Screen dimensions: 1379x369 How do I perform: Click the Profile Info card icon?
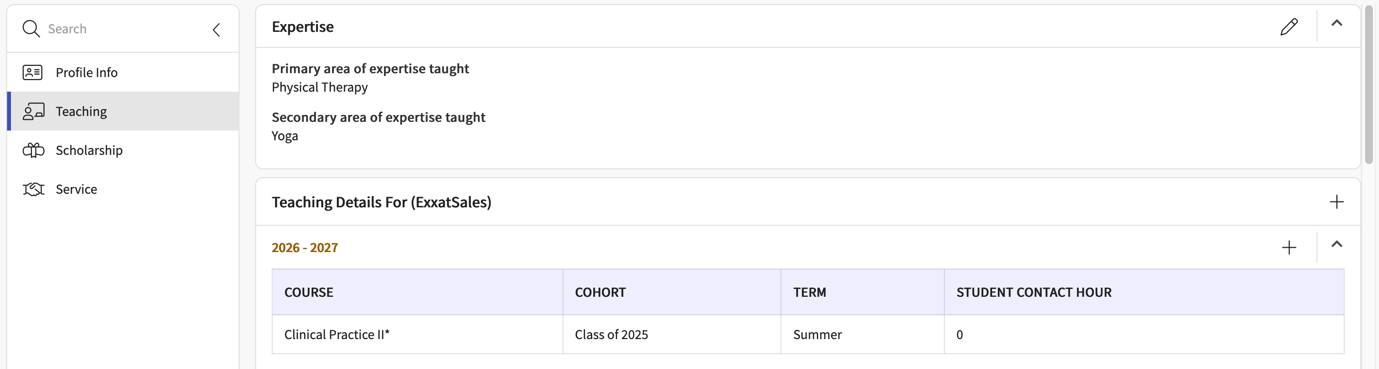(33, 72)
